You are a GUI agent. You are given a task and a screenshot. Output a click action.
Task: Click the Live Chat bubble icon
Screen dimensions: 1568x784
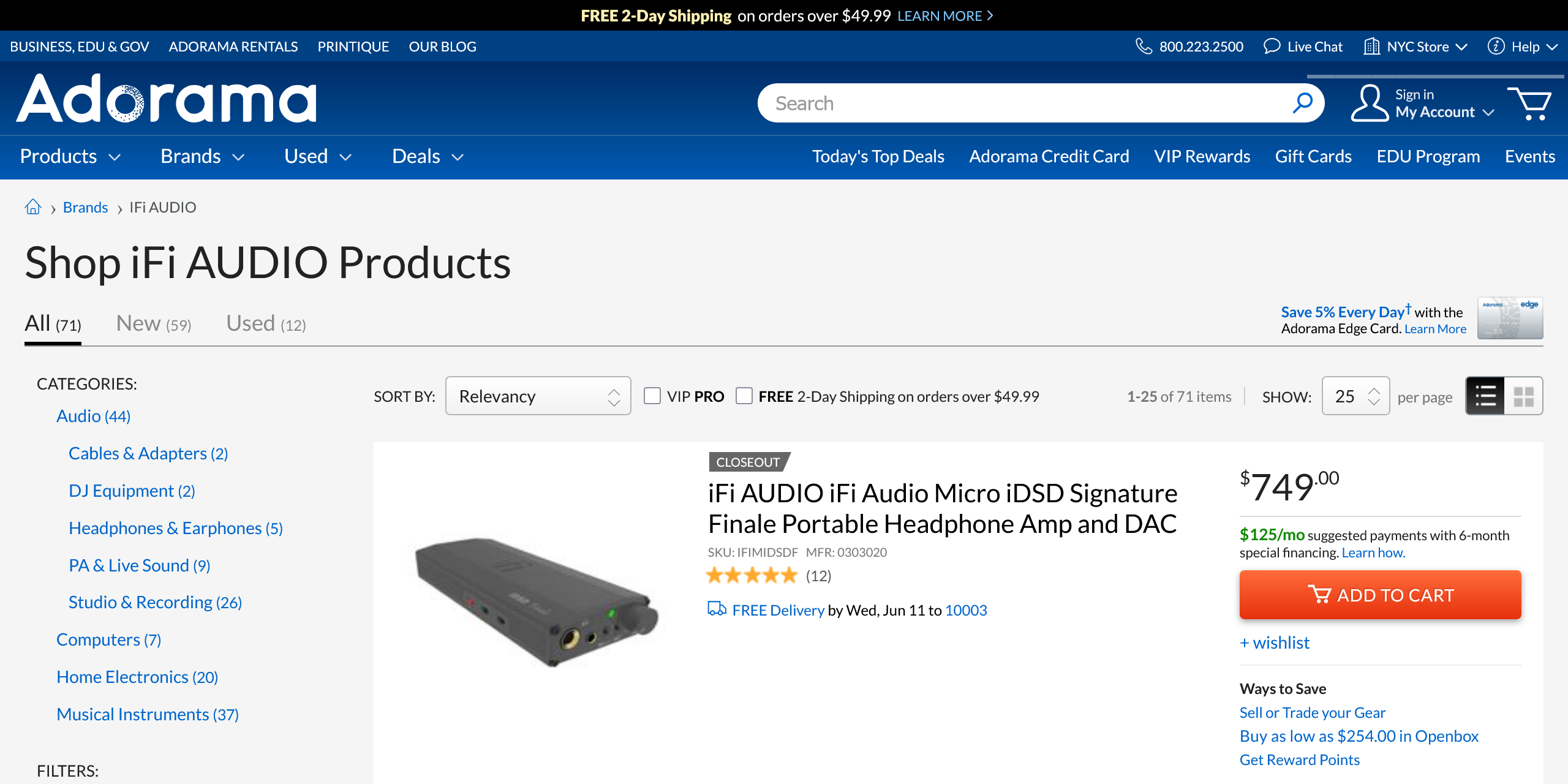(x=1272, y=47)
